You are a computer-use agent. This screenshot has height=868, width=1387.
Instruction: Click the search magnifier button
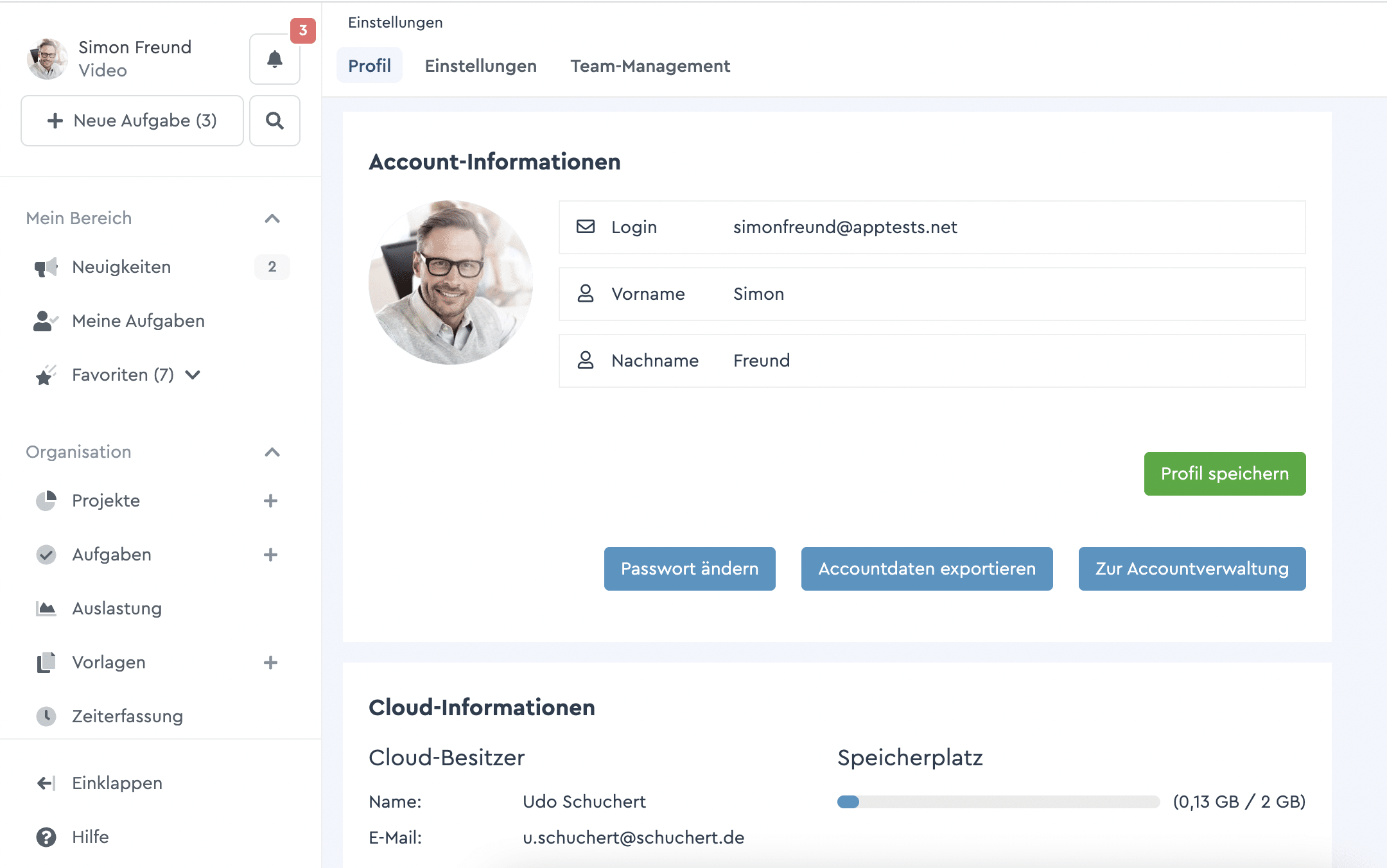coord(274,121)
